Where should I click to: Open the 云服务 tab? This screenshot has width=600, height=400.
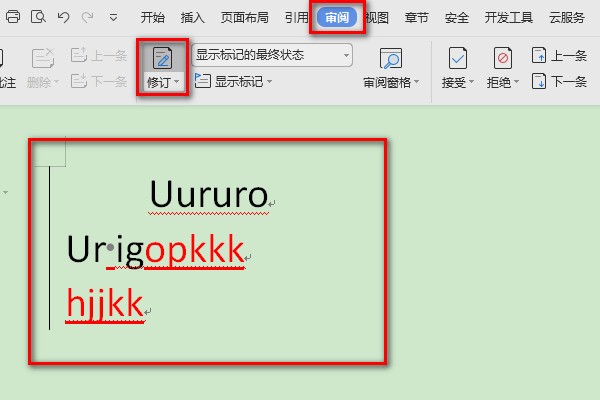567,18
